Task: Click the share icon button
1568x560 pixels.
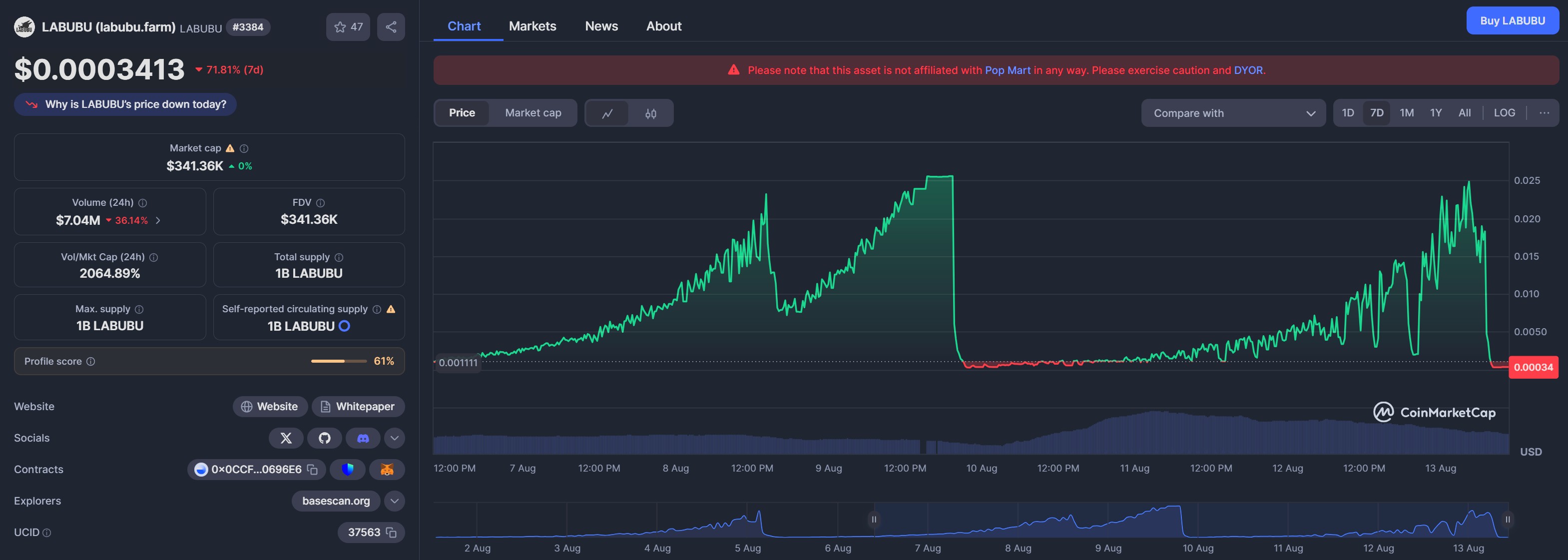Action: tap(391, 27)
